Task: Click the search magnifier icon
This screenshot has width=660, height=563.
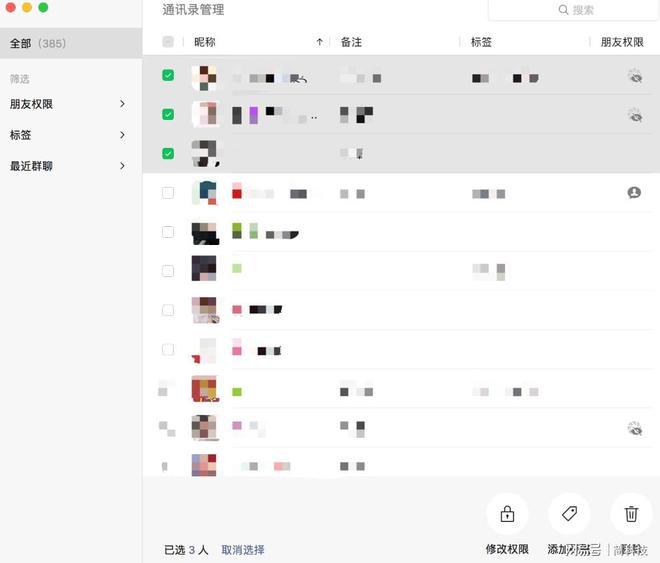Action: click(x=563, y=10)
